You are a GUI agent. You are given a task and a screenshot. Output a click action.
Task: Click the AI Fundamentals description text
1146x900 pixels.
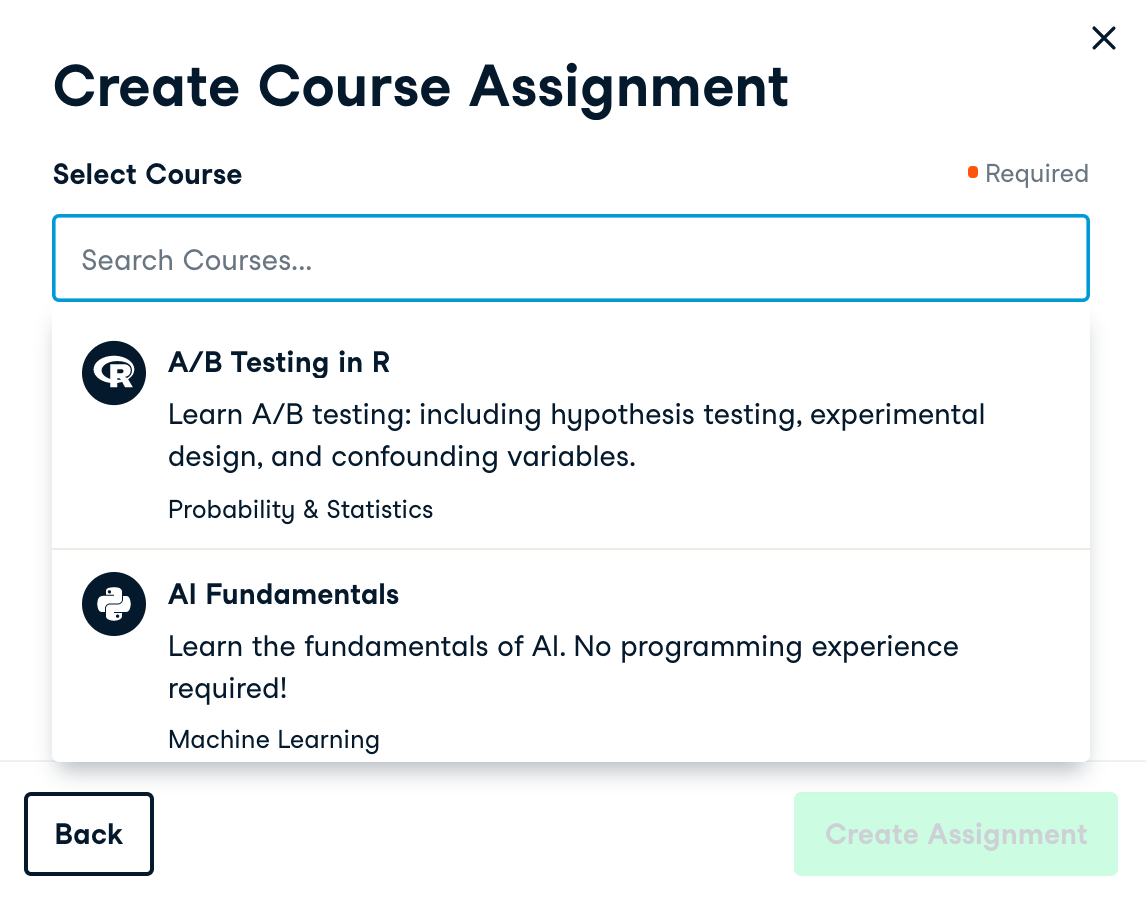562,667
